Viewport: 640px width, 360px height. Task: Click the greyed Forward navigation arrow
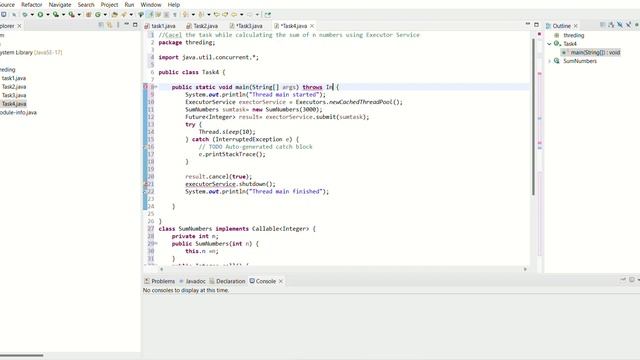coord(249,14)
